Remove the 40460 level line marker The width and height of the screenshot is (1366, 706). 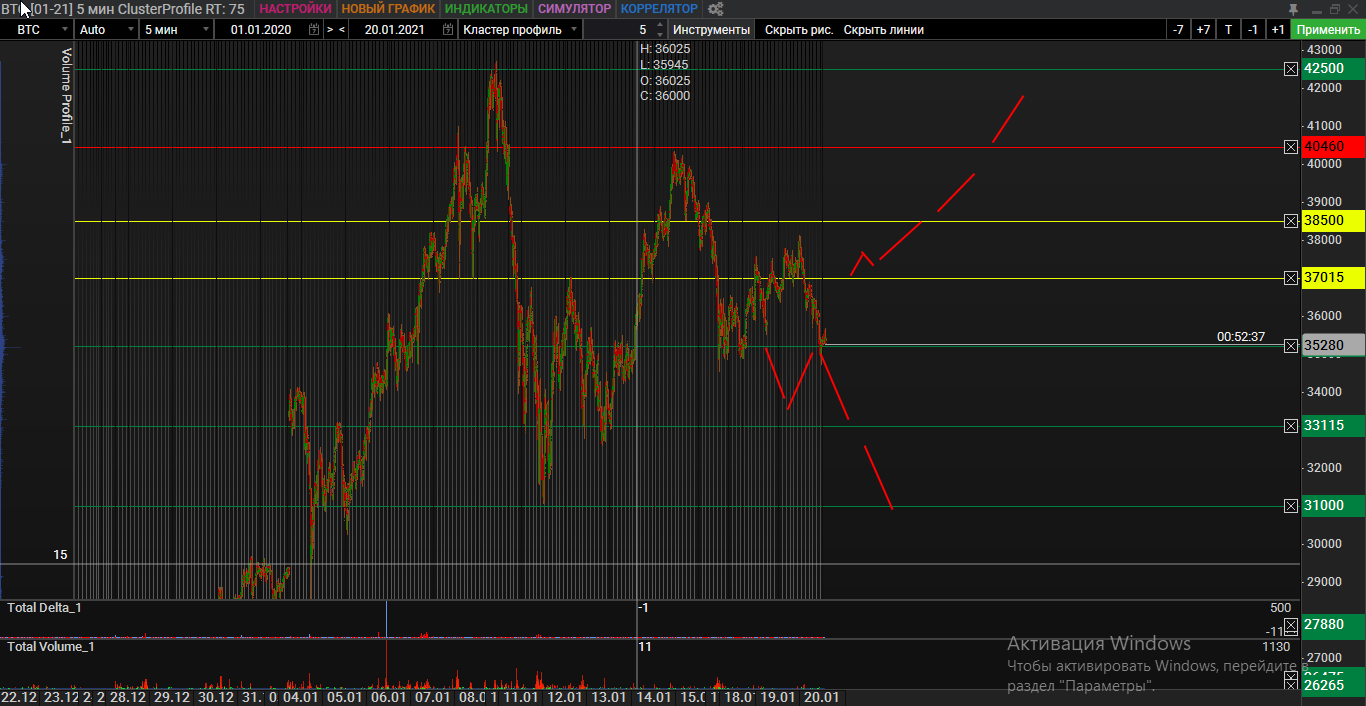(x=1291, y=147)
